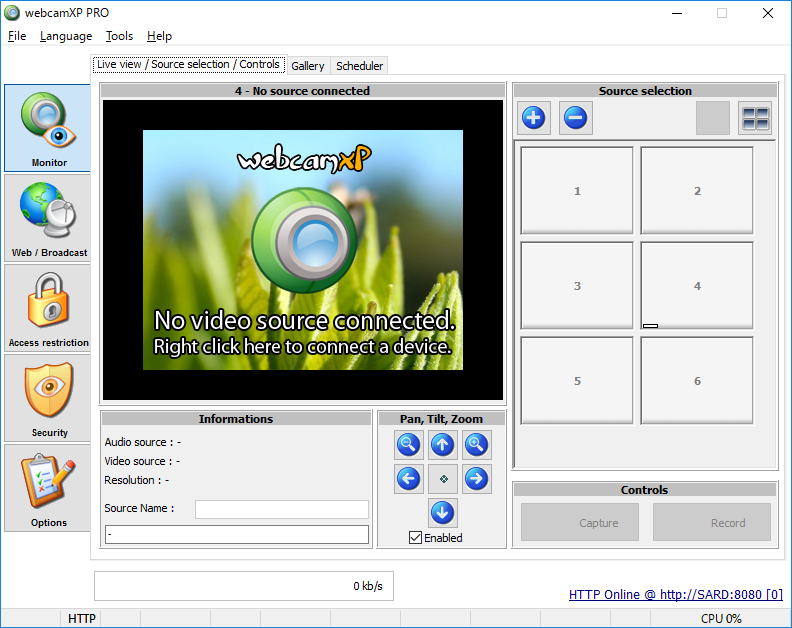Pan the camera right
The height and width of the screenshot is (628, 792).
click(476, 478)
